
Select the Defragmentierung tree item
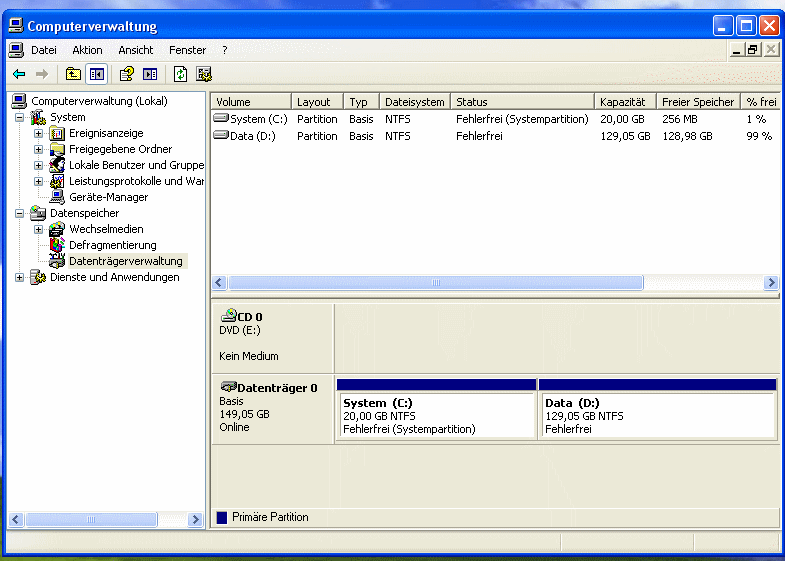113,245
